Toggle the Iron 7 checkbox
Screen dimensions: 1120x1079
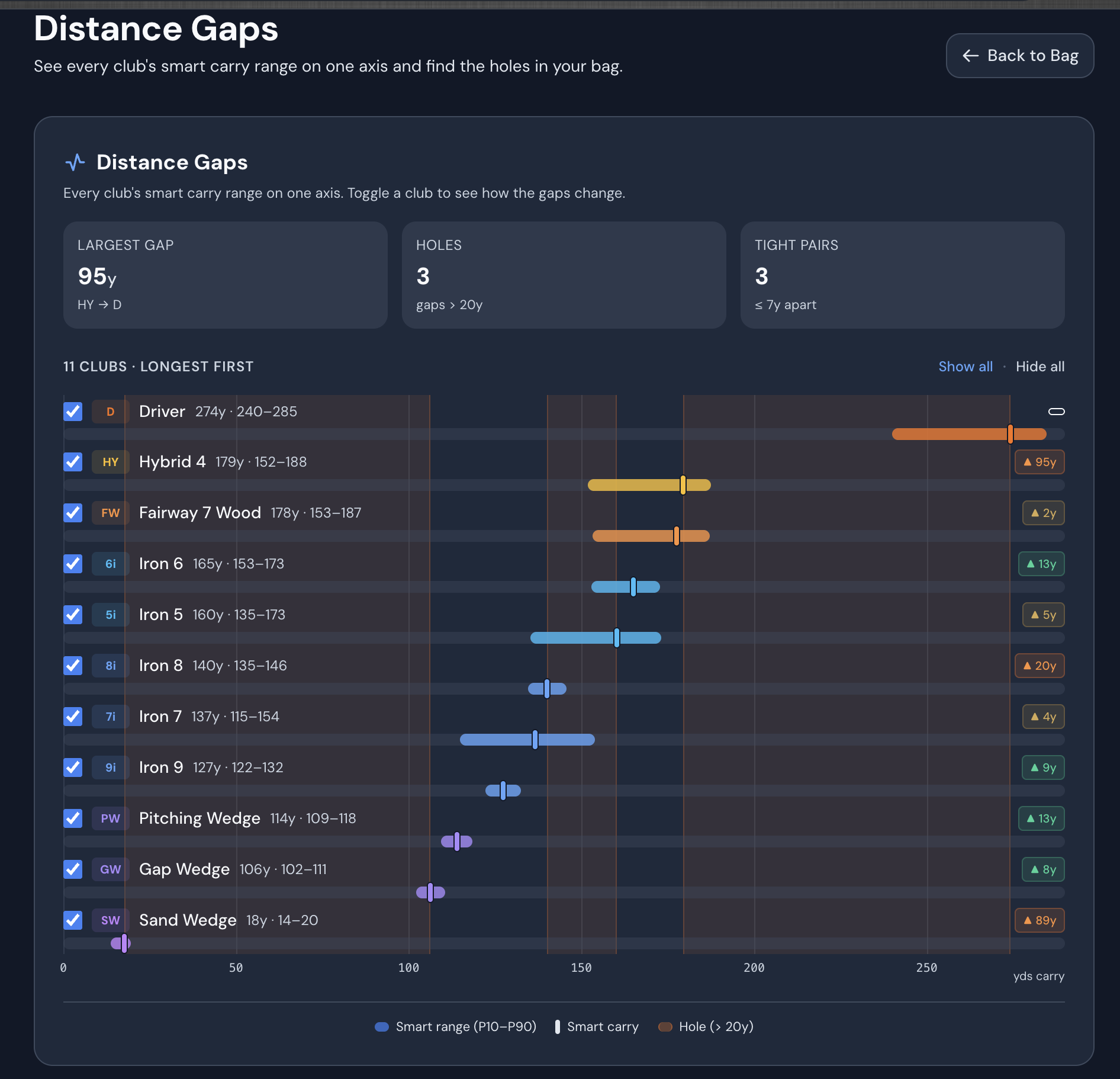[73, 717]
